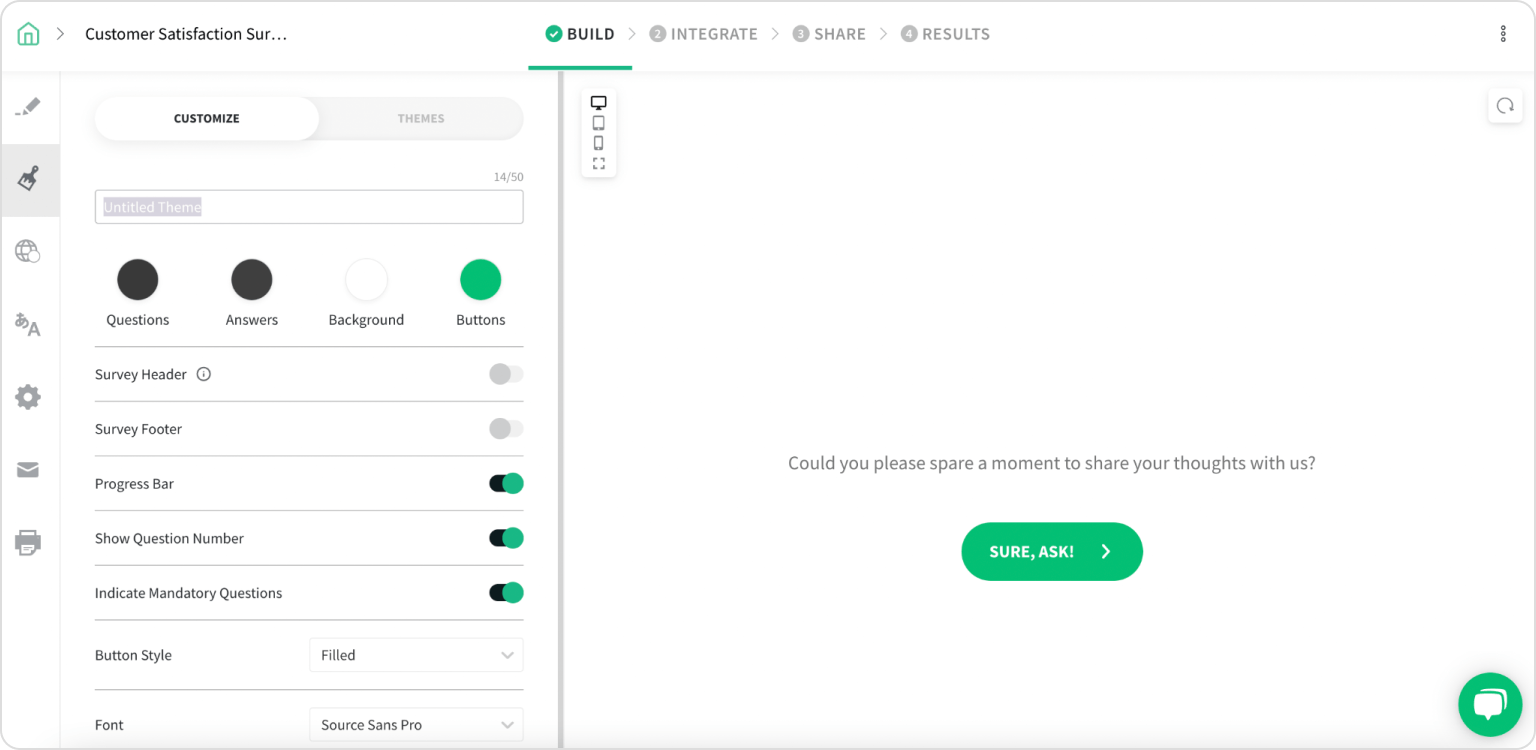Open the pencil survey editor icon

(30, 105)
